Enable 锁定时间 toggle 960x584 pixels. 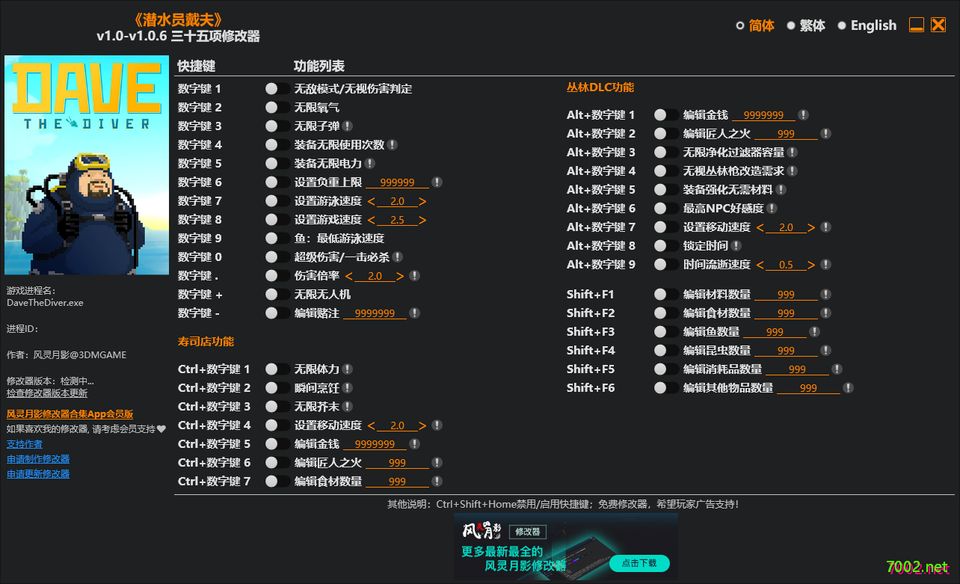666,246
